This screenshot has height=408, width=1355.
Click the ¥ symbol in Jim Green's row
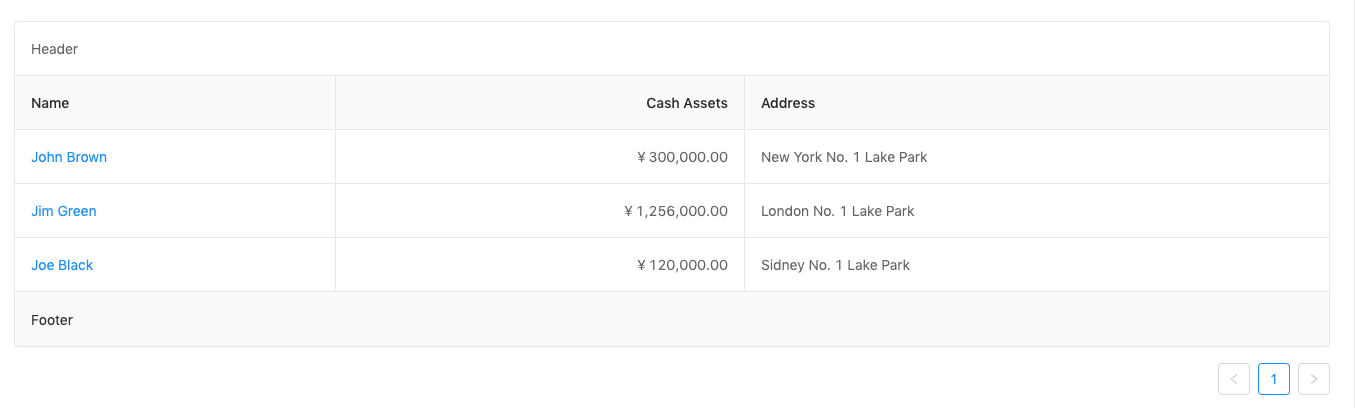[x=629, y=211]
